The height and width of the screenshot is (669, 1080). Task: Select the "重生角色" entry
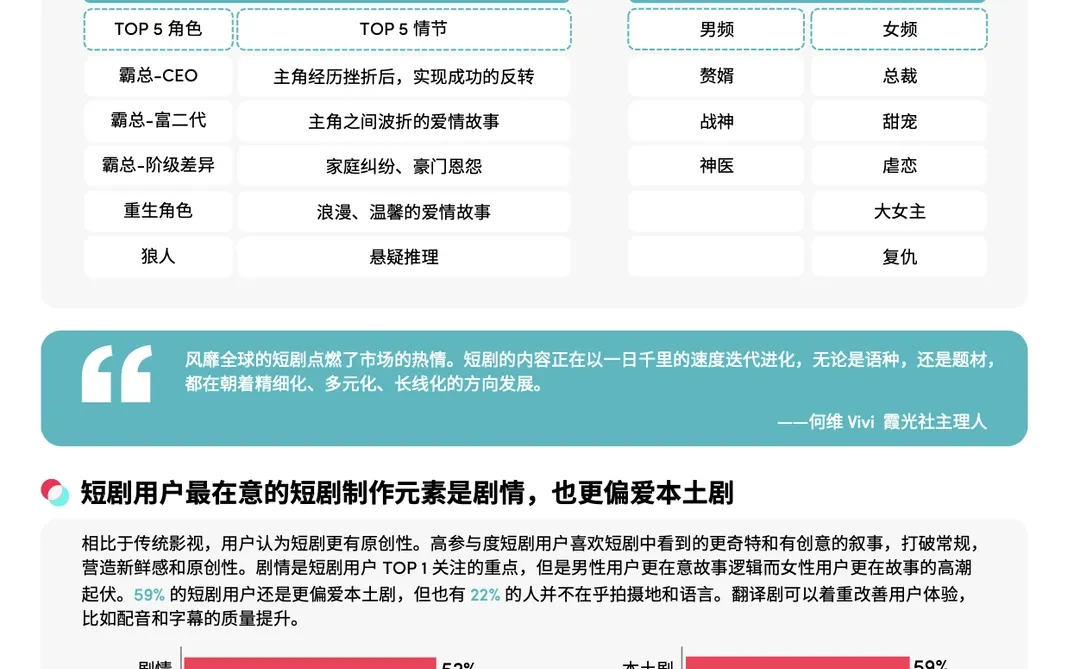[157, 211]
